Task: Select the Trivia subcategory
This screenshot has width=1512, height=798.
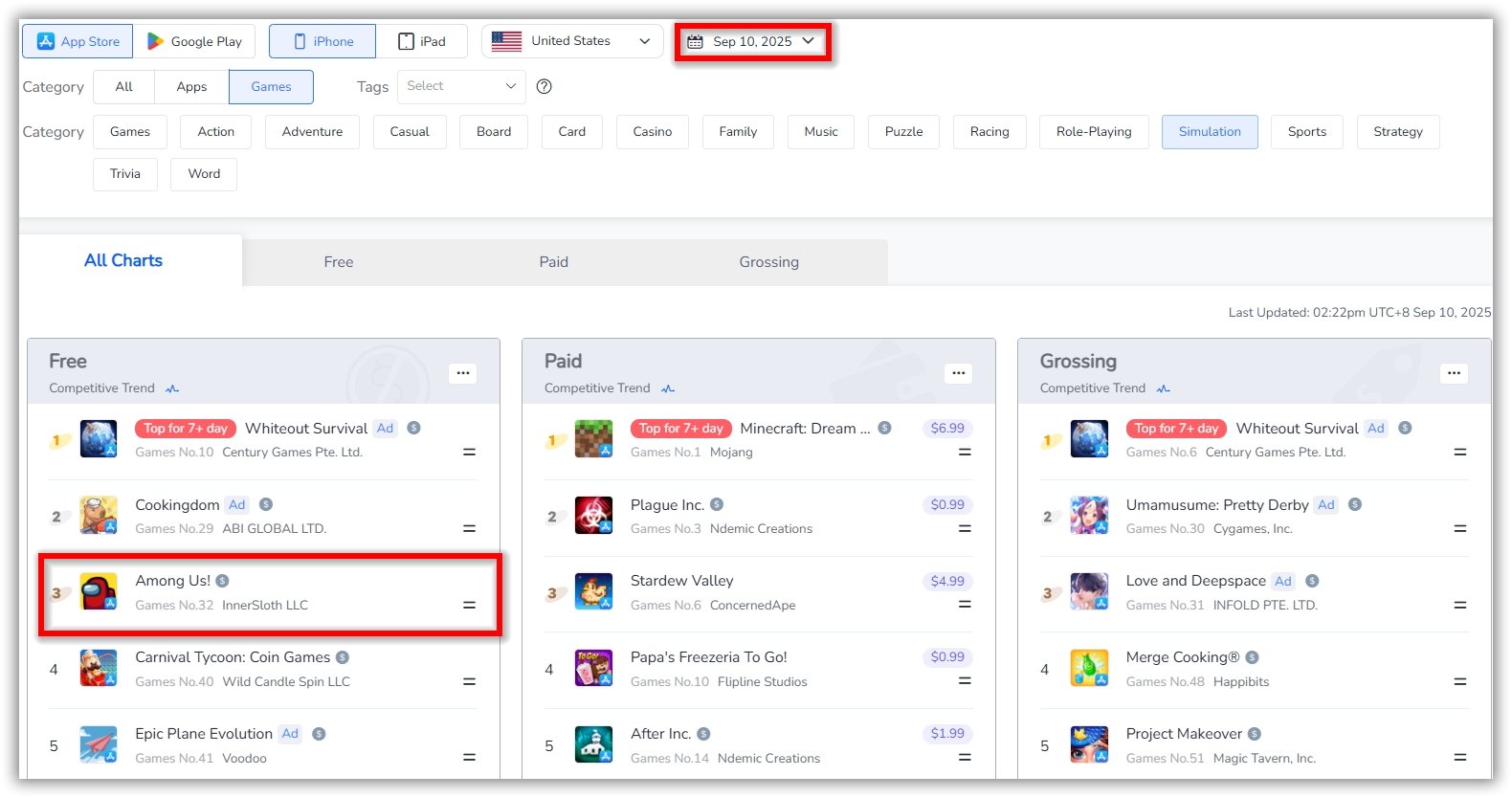Action: (125, 174)
